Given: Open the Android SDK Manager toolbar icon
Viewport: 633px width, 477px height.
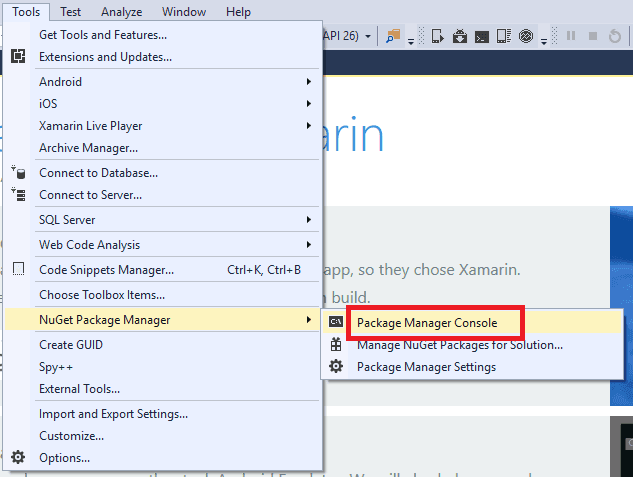Looking at the screenshot, I should [460, 37].
